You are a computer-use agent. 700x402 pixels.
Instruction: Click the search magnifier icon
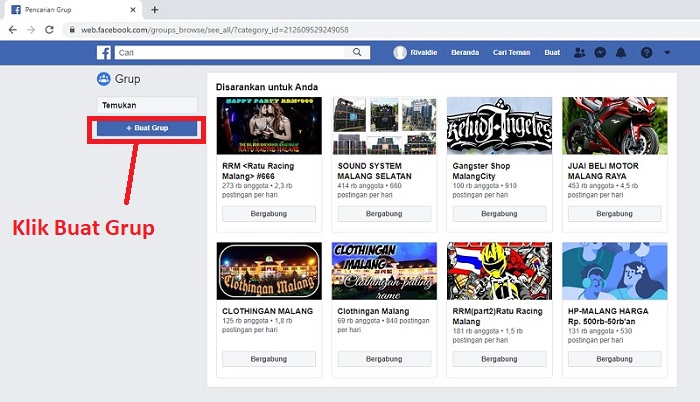357,52
